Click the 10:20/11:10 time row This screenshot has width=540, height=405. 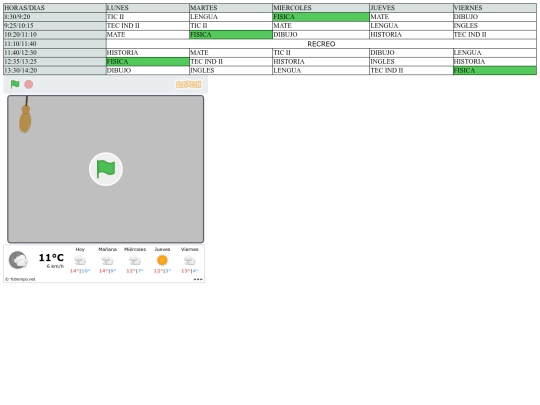[55, 35]
